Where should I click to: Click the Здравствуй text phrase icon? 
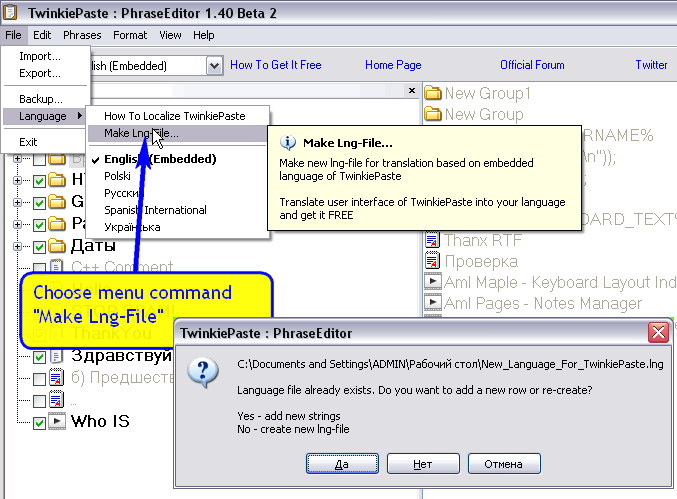tap(57, 356)
